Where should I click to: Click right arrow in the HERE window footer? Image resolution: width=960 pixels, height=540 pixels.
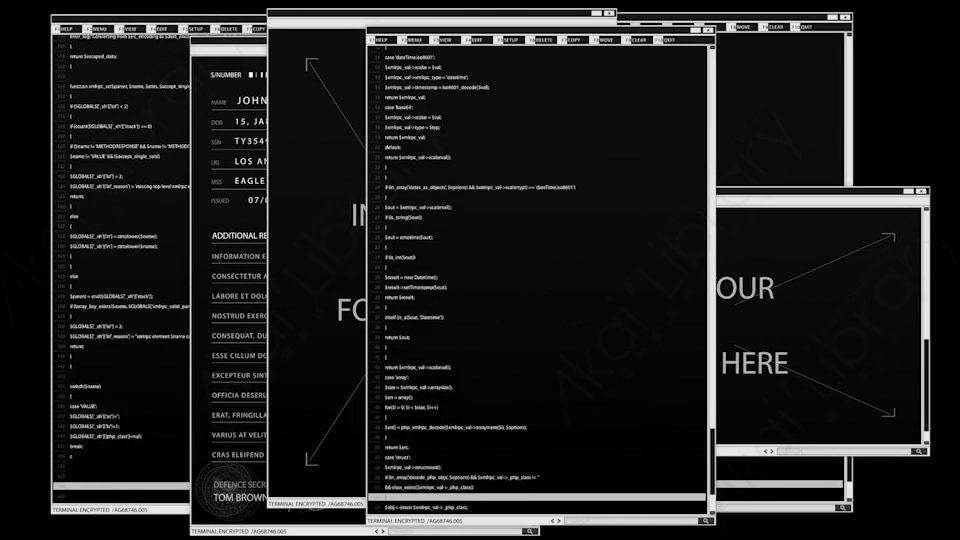coord(772,451)
